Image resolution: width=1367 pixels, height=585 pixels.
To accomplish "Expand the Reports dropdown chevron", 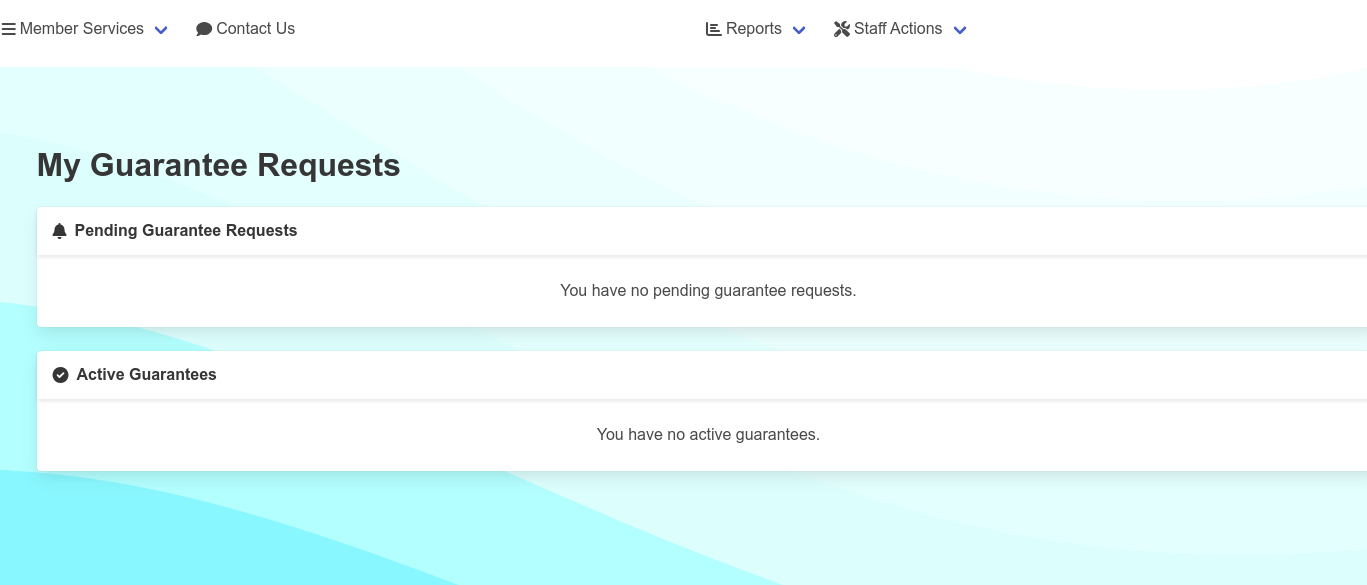I will point(799,30).
